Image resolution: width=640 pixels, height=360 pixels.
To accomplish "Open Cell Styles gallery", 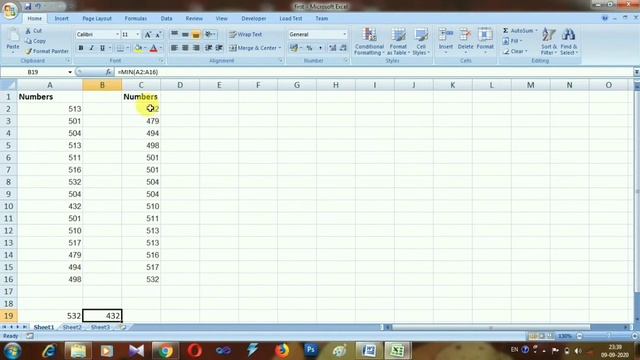I will point(421,41).
